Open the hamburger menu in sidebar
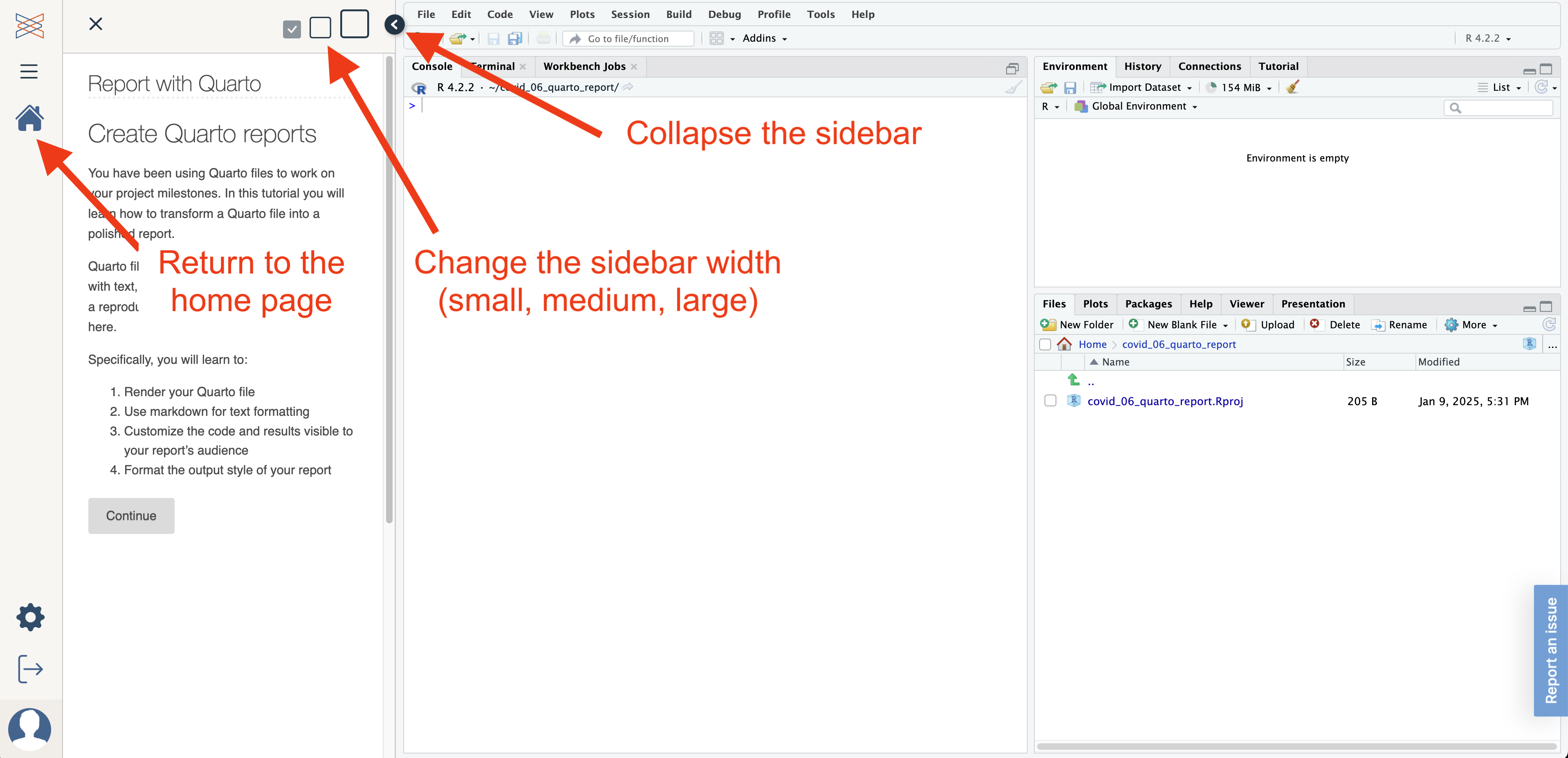The width and height of the screenshot is (1568, 758). [x=29, y=71]
